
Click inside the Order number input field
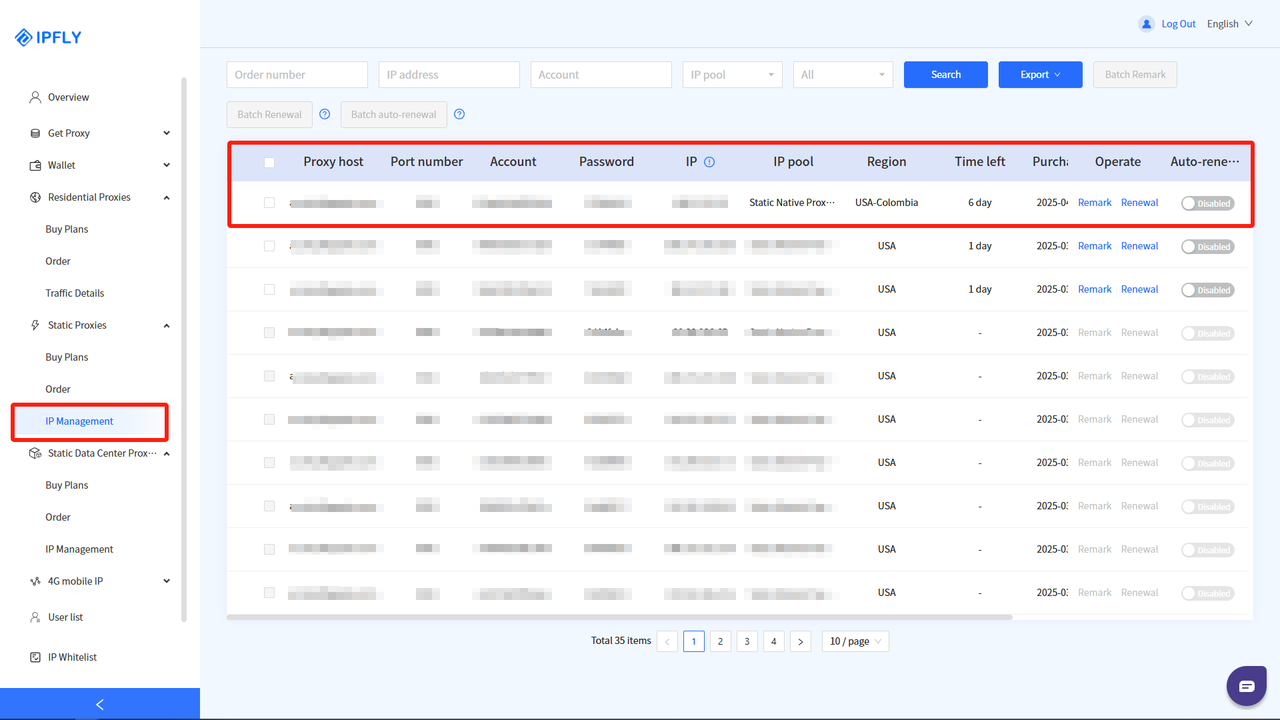297,74
